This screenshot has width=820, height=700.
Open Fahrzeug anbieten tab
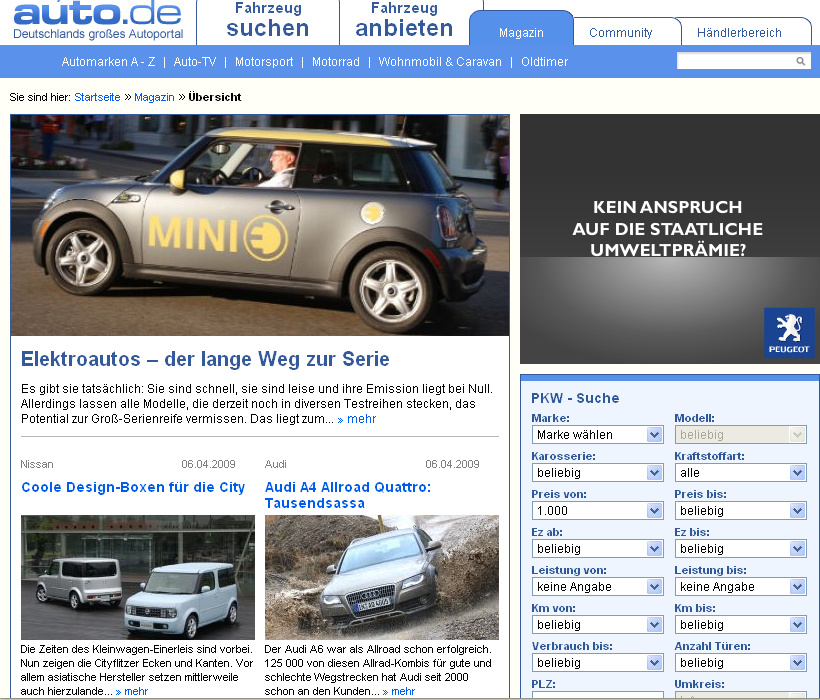[x=404, y=21]
